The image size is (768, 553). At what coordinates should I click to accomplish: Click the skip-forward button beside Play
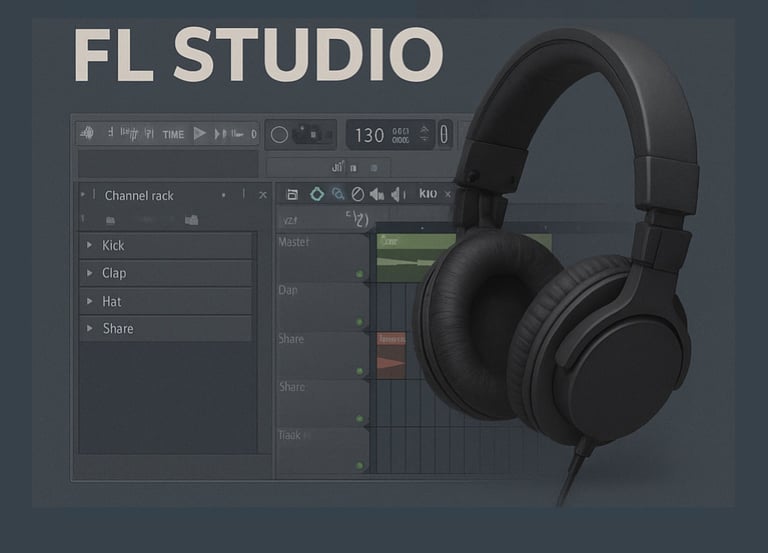click(221, 134)
